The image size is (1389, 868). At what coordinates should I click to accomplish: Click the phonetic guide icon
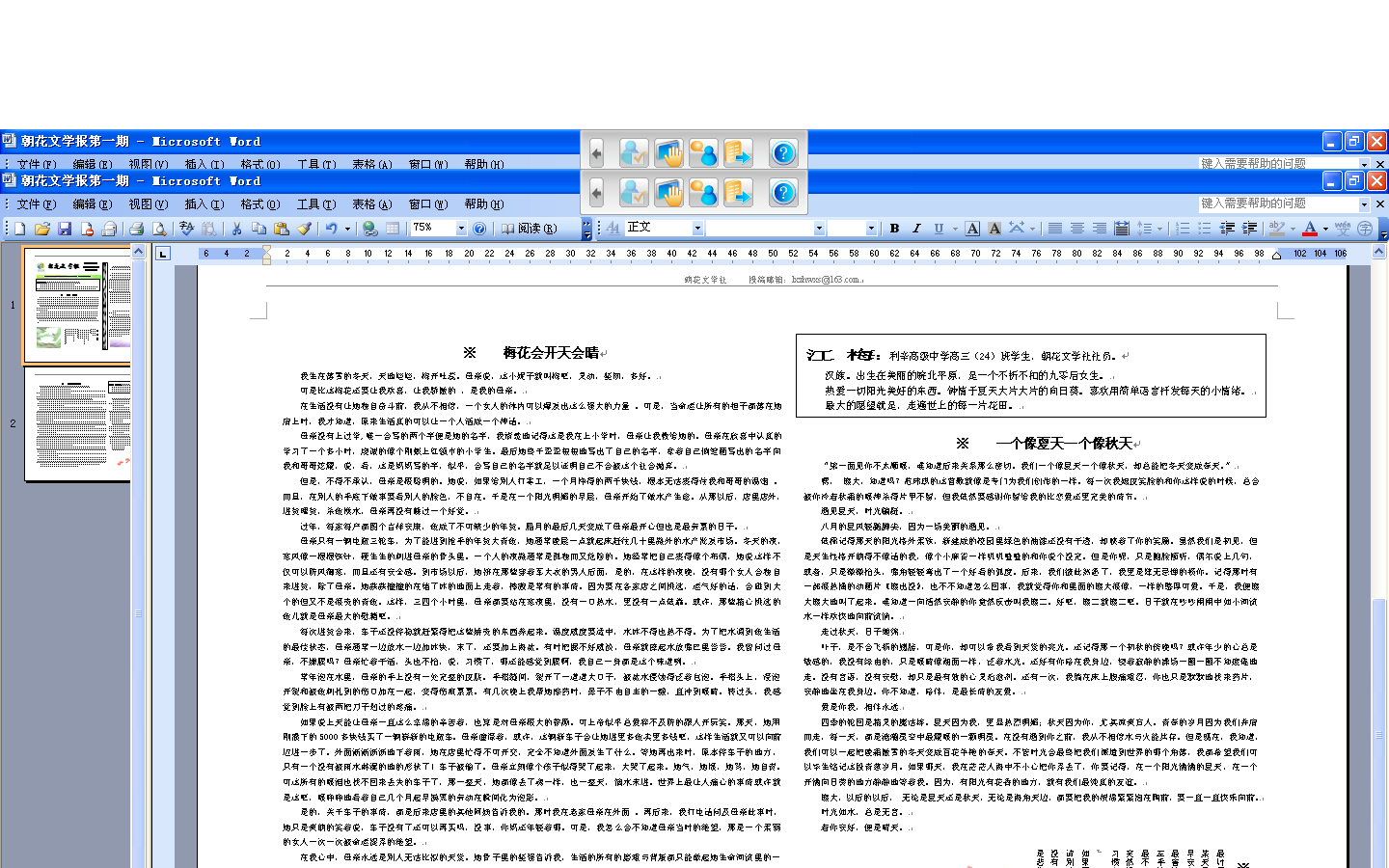pos(1343,229)
